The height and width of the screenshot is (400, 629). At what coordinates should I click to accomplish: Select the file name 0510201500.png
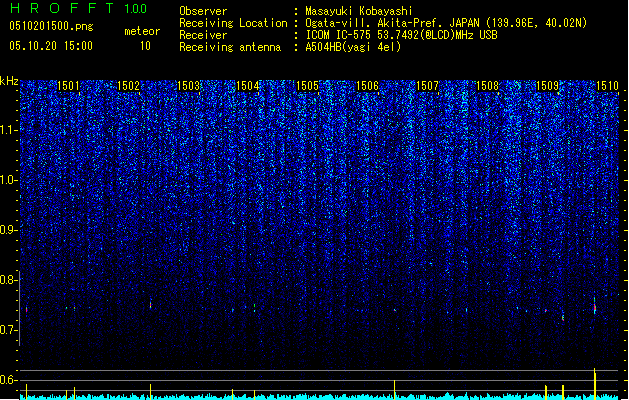(51, 27)
